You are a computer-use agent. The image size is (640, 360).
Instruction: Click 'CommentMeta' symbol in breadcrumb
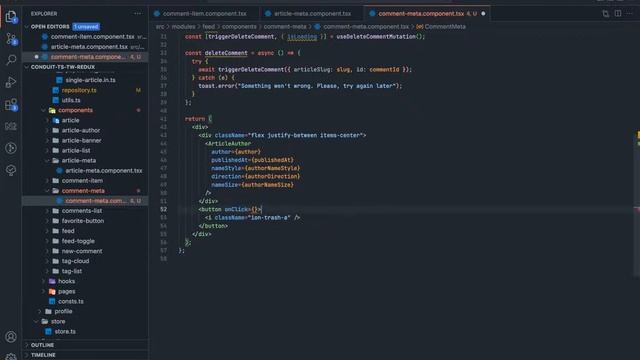[x=444, y=27]
